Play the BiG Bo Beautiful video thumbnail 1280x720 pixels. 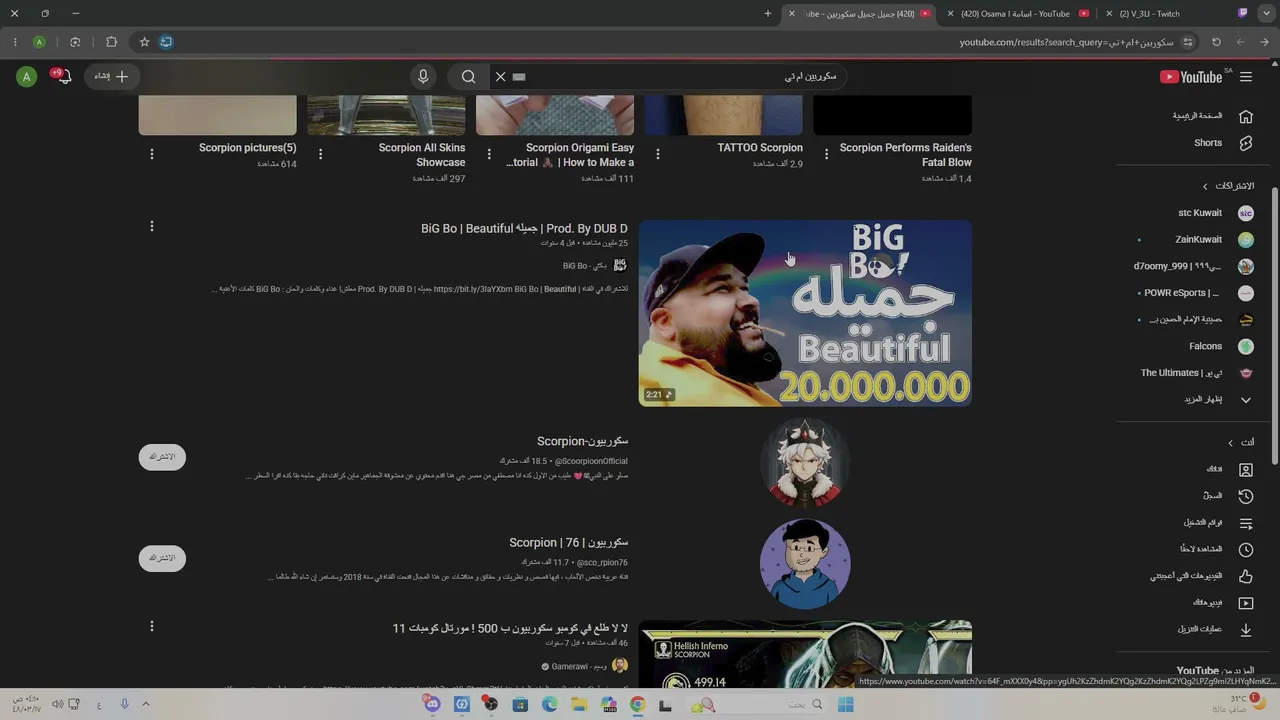tap(805, 313)
